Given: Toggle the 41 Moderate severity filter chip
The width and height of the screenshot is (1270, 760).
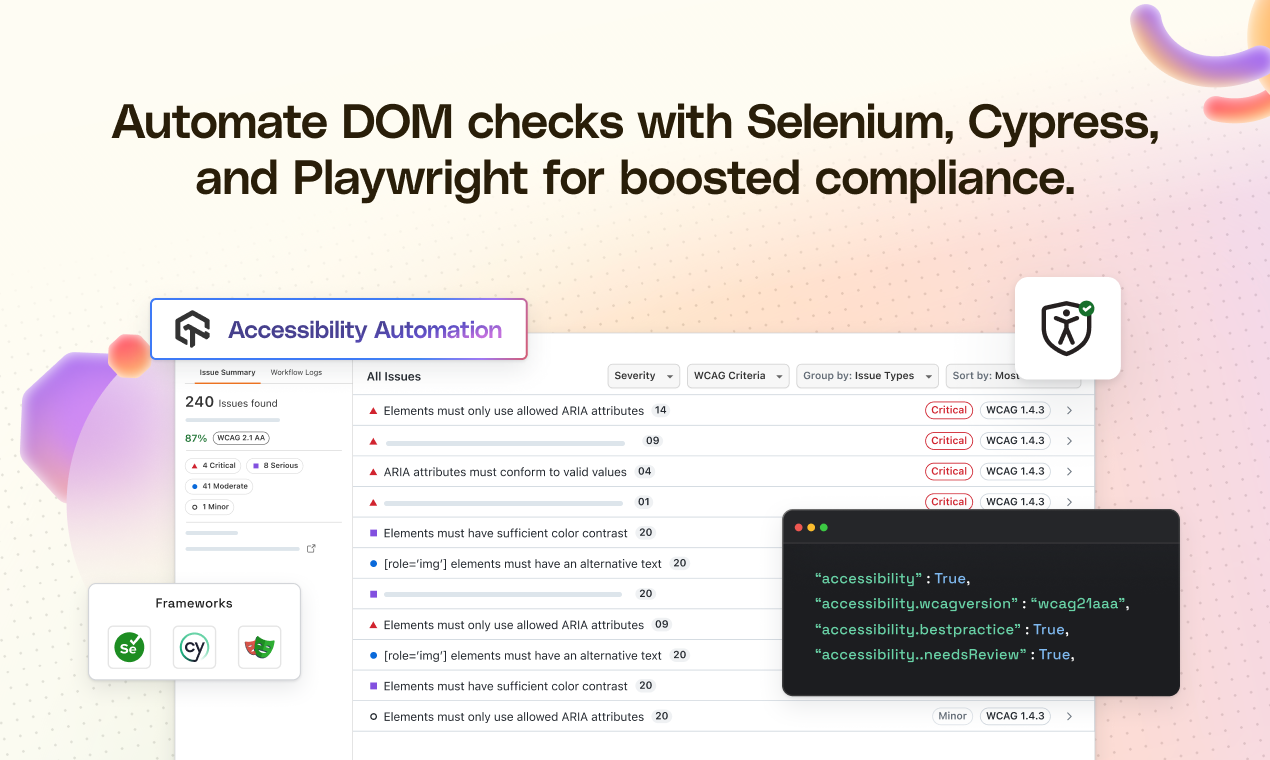Looking at the screenshot, I should pos(219,486).
